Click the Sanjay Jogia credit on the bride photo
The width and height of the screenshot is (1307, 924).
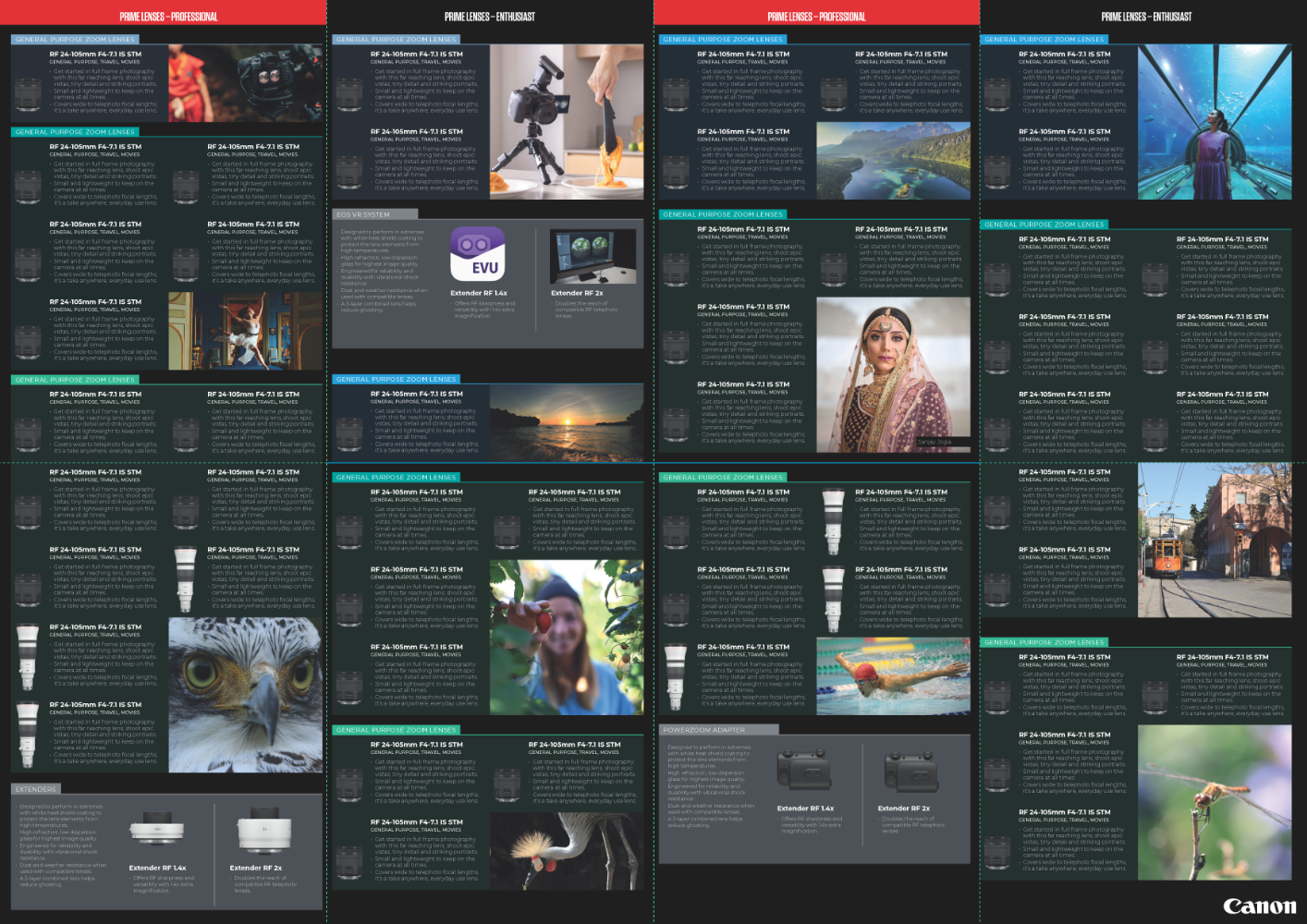[934, 442]
